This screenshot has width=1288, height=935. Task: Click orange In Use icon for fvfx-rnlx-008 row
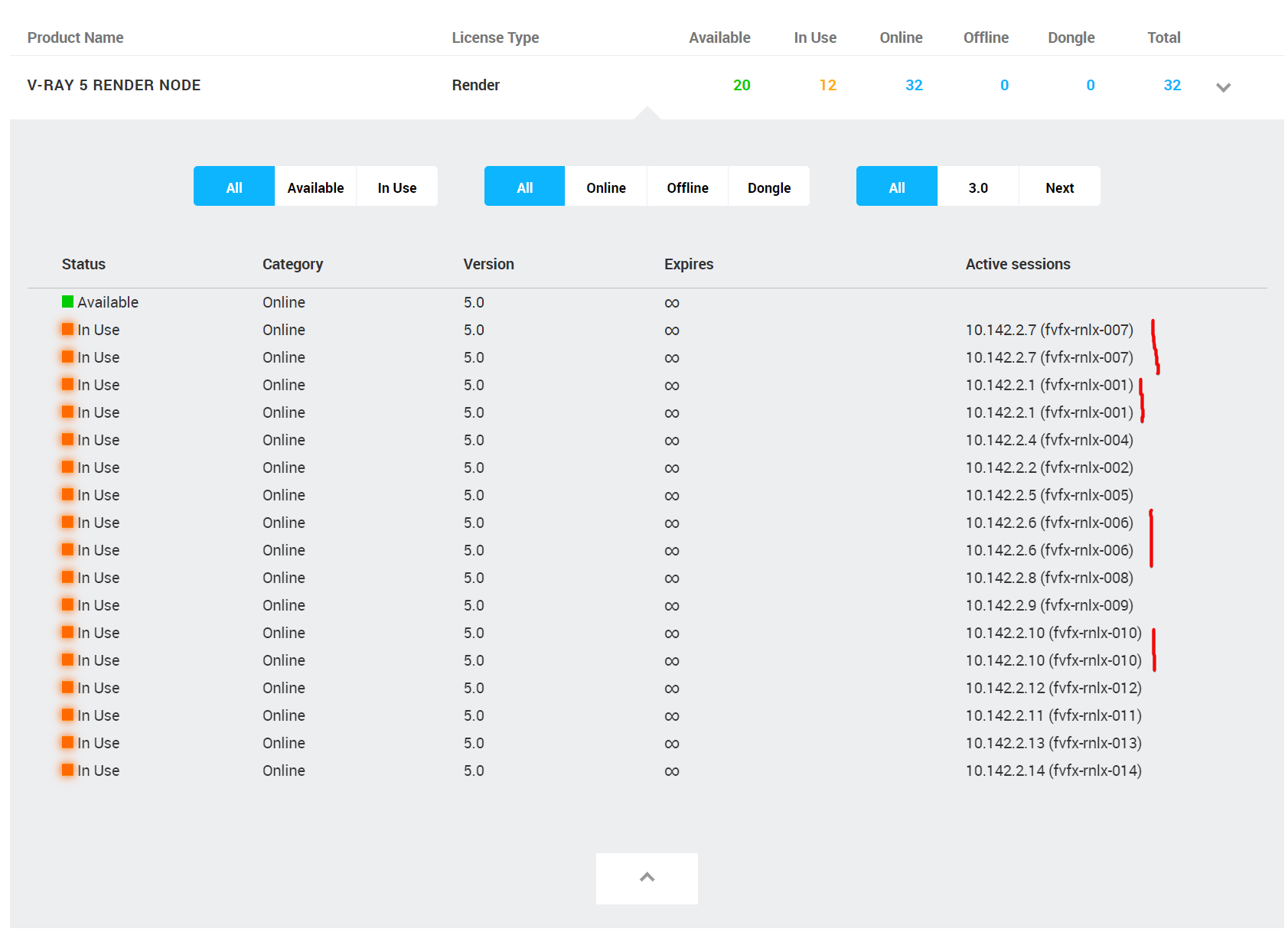coord(67,577)
